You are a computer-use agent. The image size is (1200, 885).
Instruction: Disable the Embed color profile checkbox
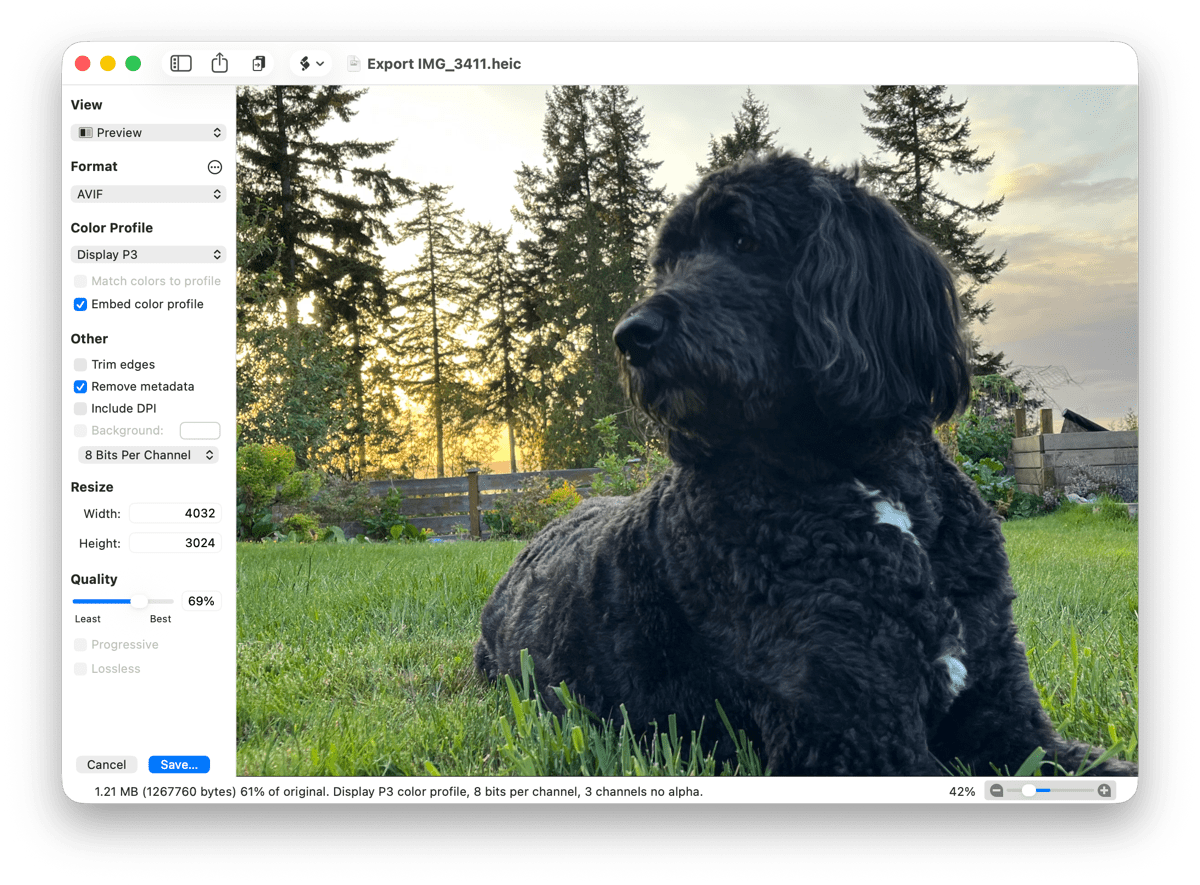(x=81, y=304)
